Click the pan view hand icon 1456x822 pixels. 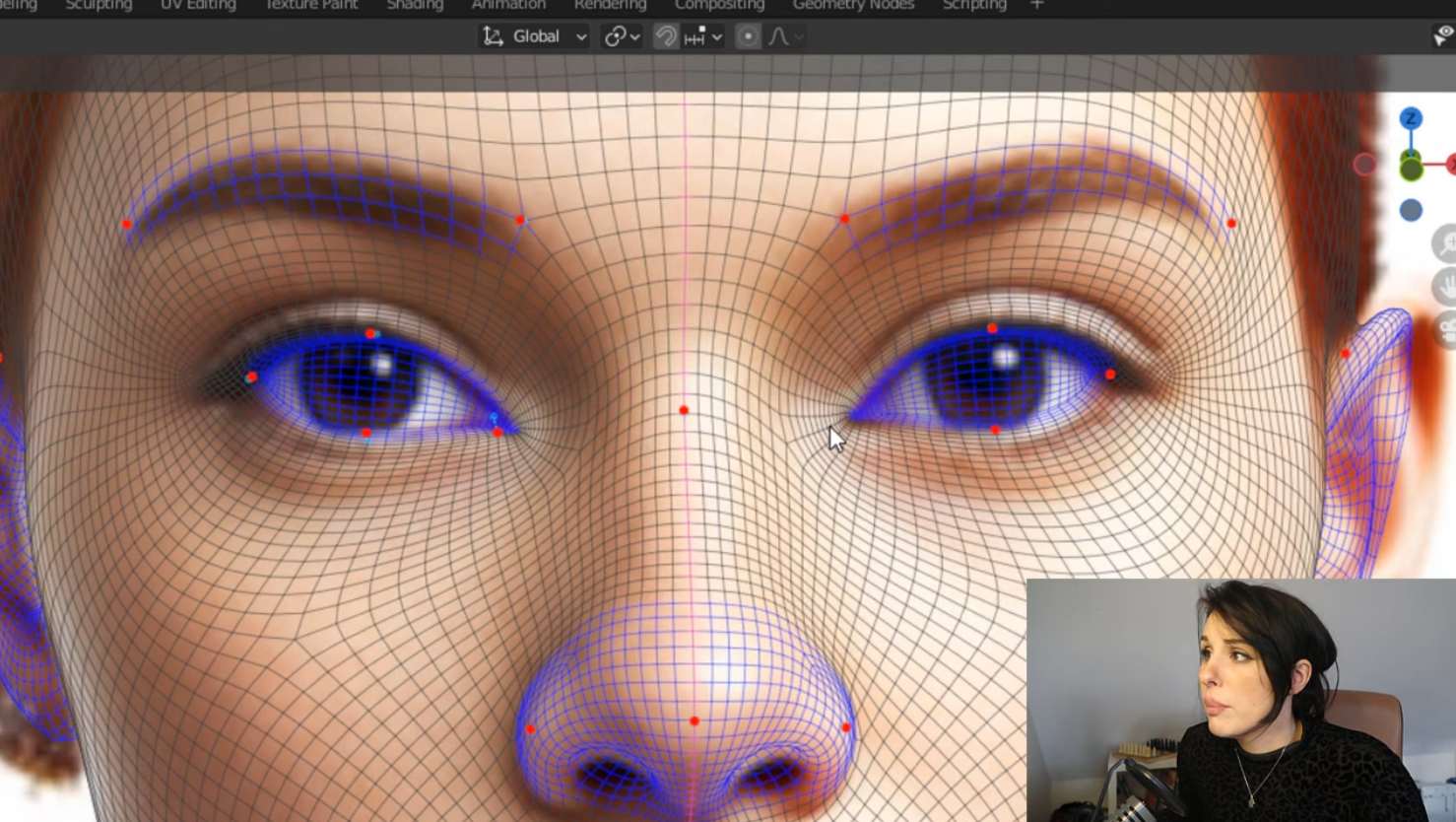1446,287
